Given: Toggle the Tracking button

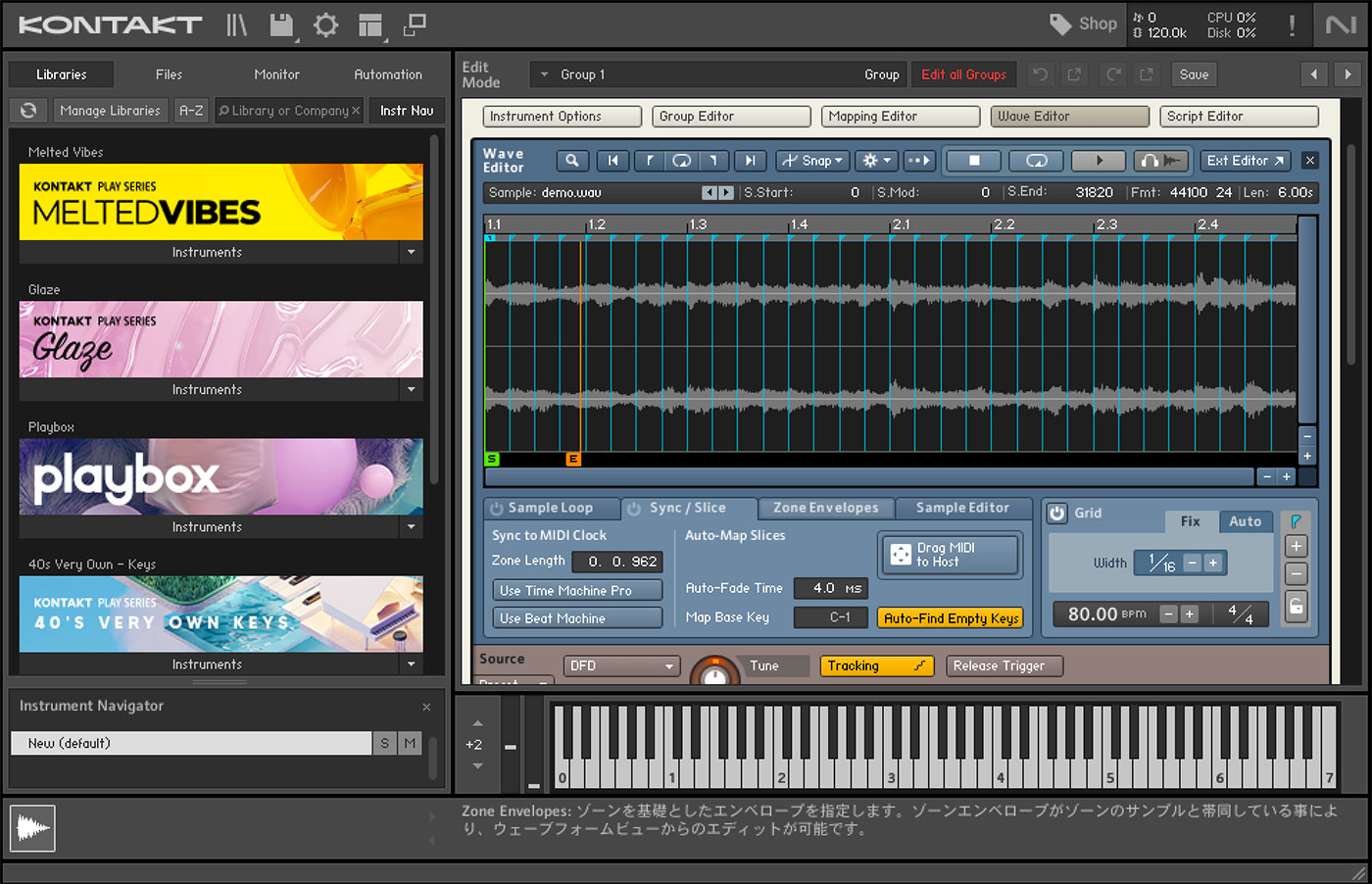Looking at the screenshot, I should tap(877, 666).
